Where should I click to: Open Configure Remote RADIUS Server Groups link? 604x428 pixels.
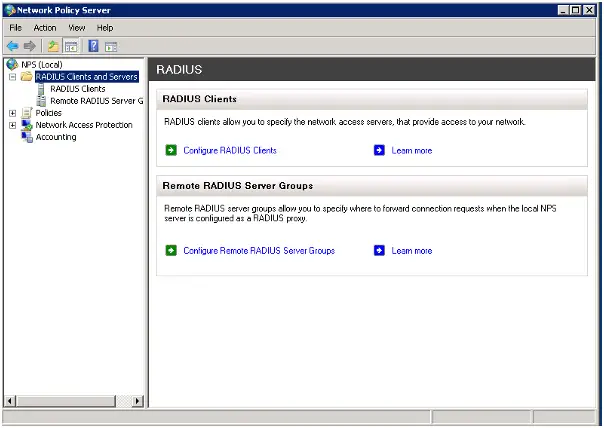coord(259,251)
